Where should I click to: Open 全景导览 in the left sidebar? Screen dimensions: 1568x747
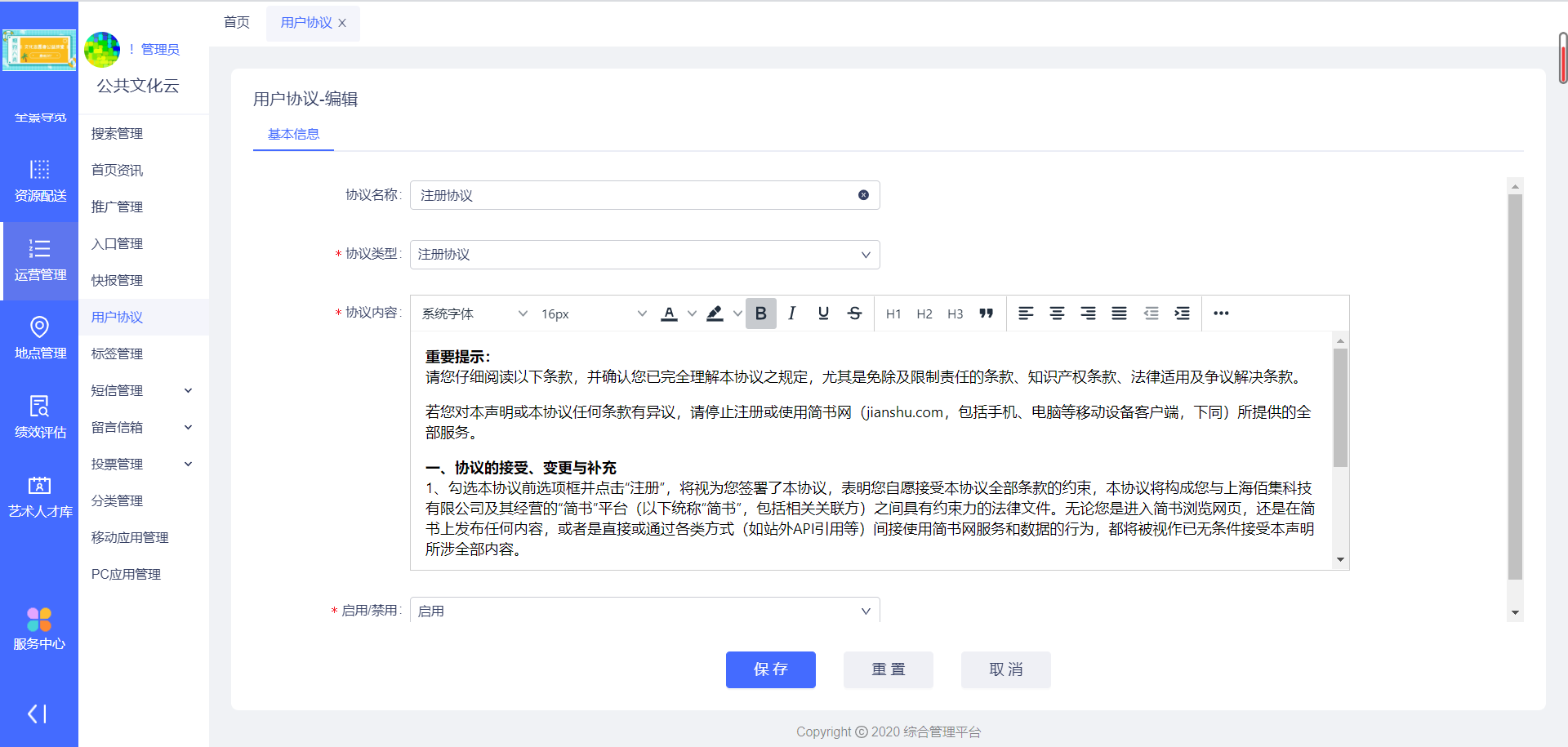pos(39,118)
